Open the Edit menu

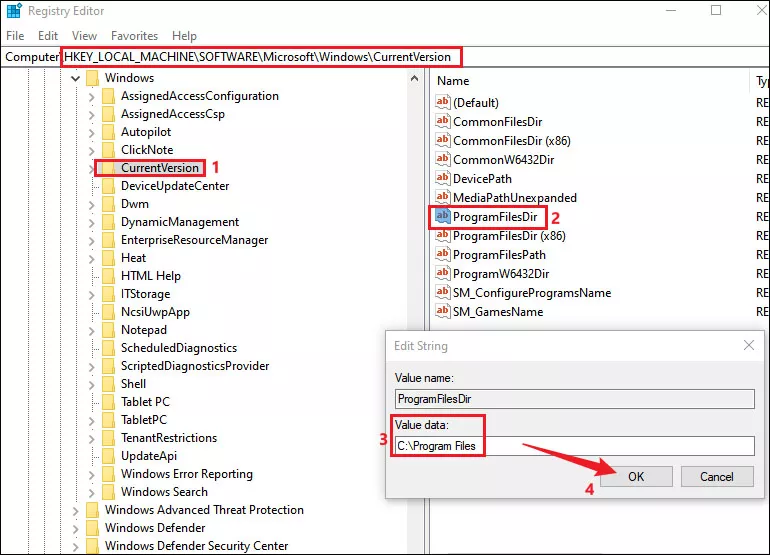pos(48,36)
